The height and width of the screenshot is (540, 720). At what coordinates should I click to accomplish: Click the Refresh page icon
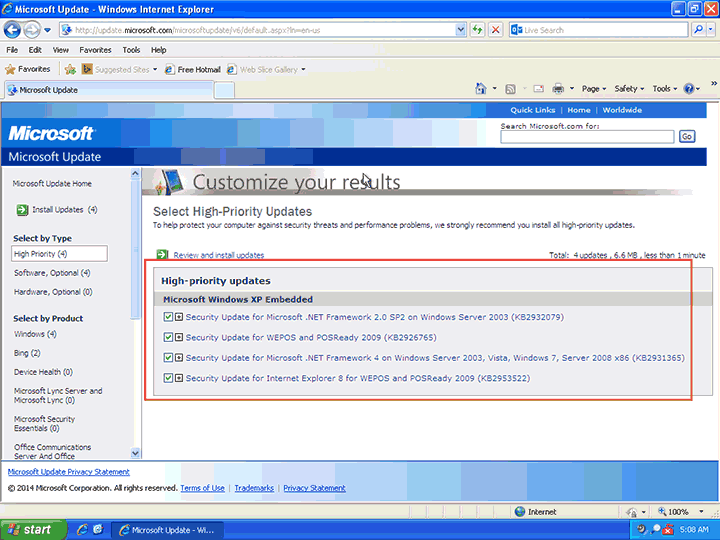[x=478, y=30]
